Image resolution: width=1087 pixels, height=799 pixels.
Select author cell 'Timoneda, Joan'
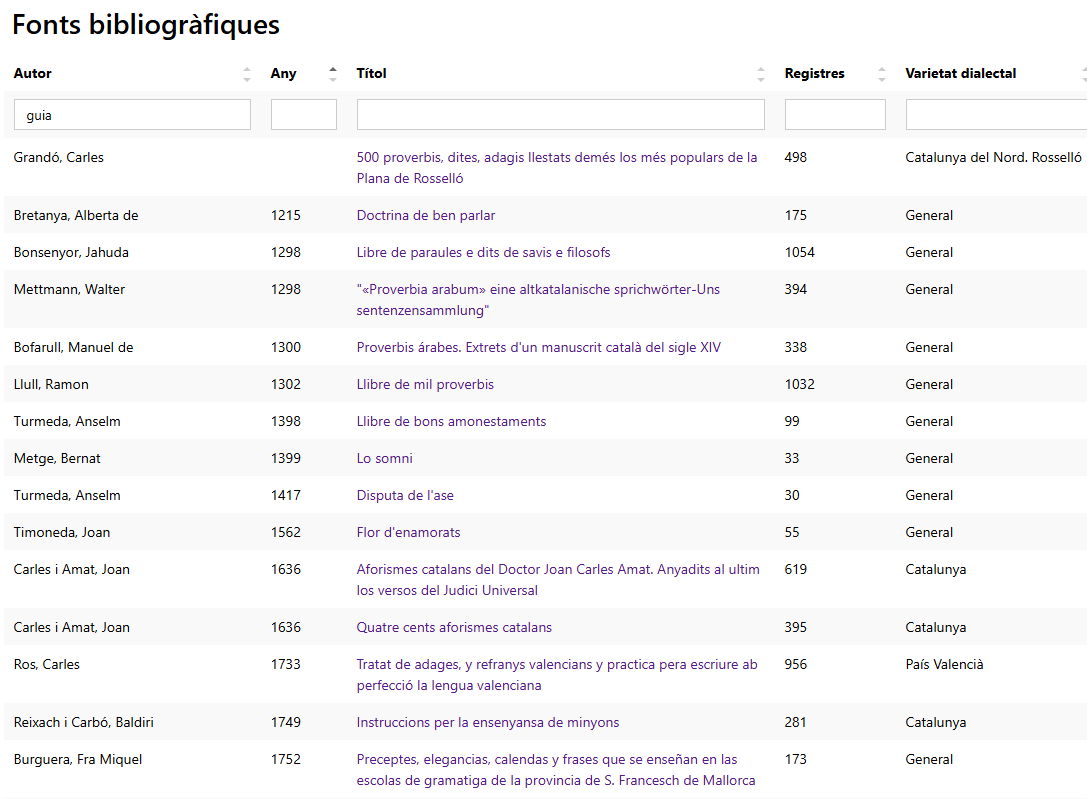pyautogui.click(x=62, y=532)
